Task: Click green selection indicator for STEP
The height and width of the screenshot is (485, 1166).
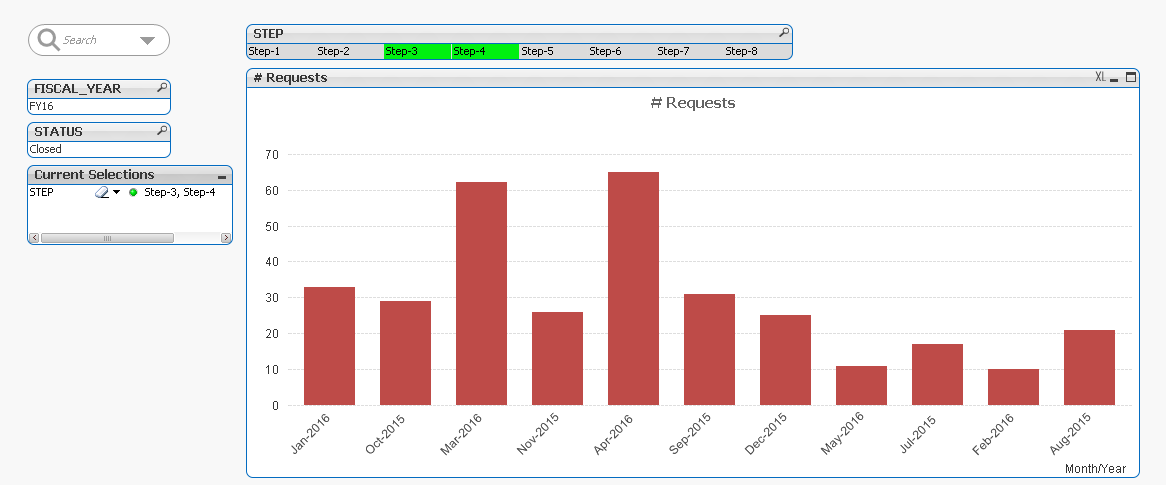Action: pyautogui.click(x=133, y=193)
